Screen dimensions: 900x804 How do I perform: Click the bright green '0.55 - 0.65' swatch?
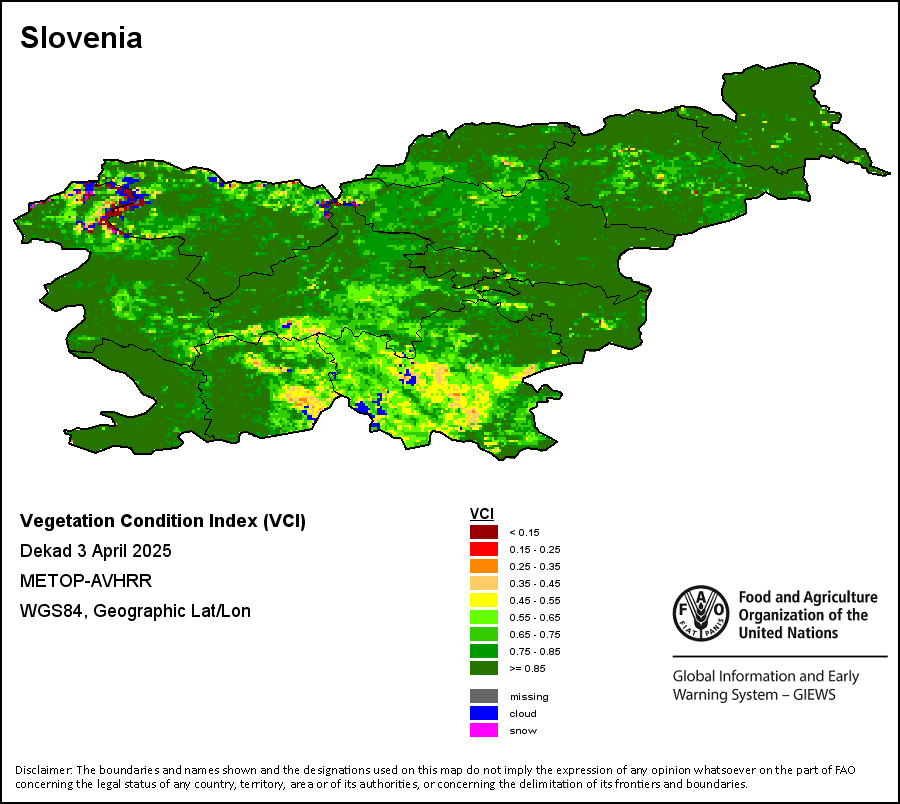[484, 617]
